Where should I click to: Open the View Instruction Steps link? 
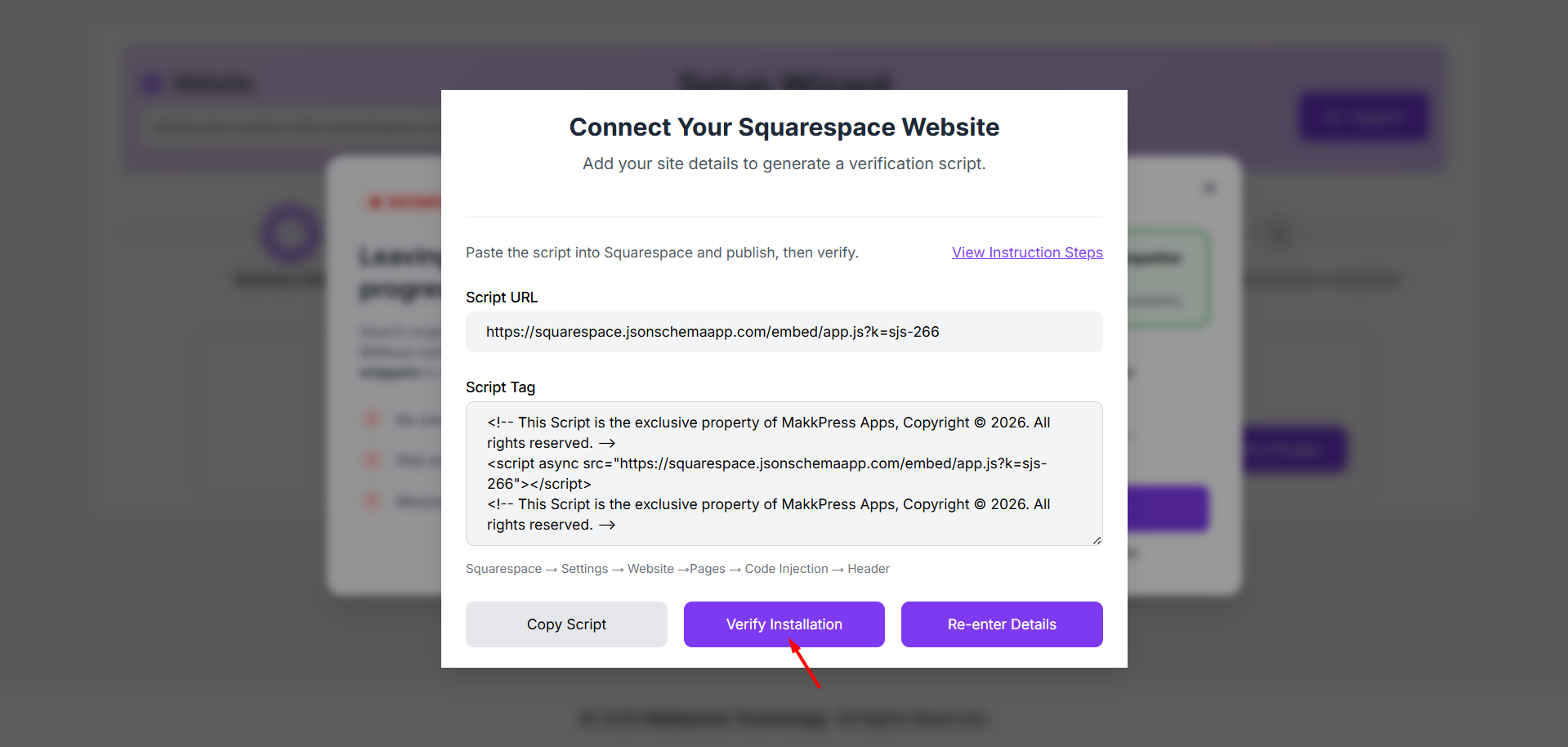1027,253
